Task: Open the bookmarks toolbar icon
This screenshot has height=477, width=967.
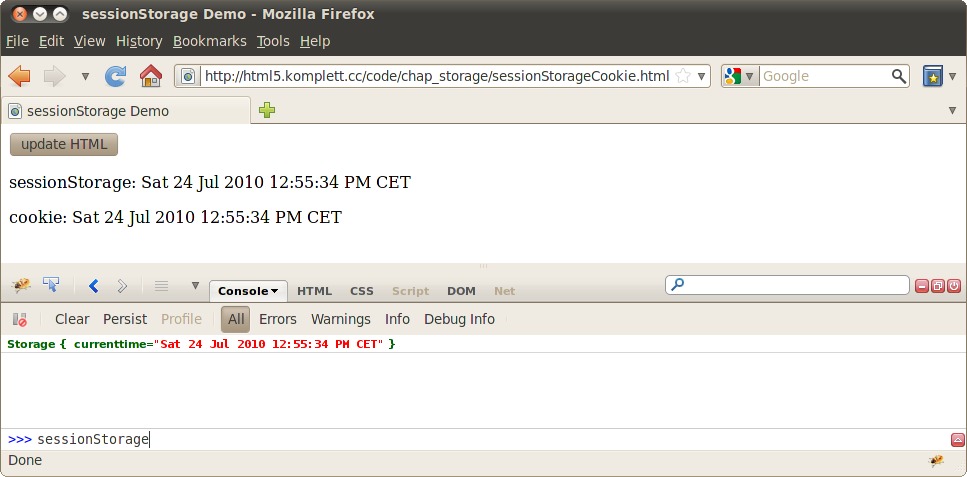Action: [932, 76]
